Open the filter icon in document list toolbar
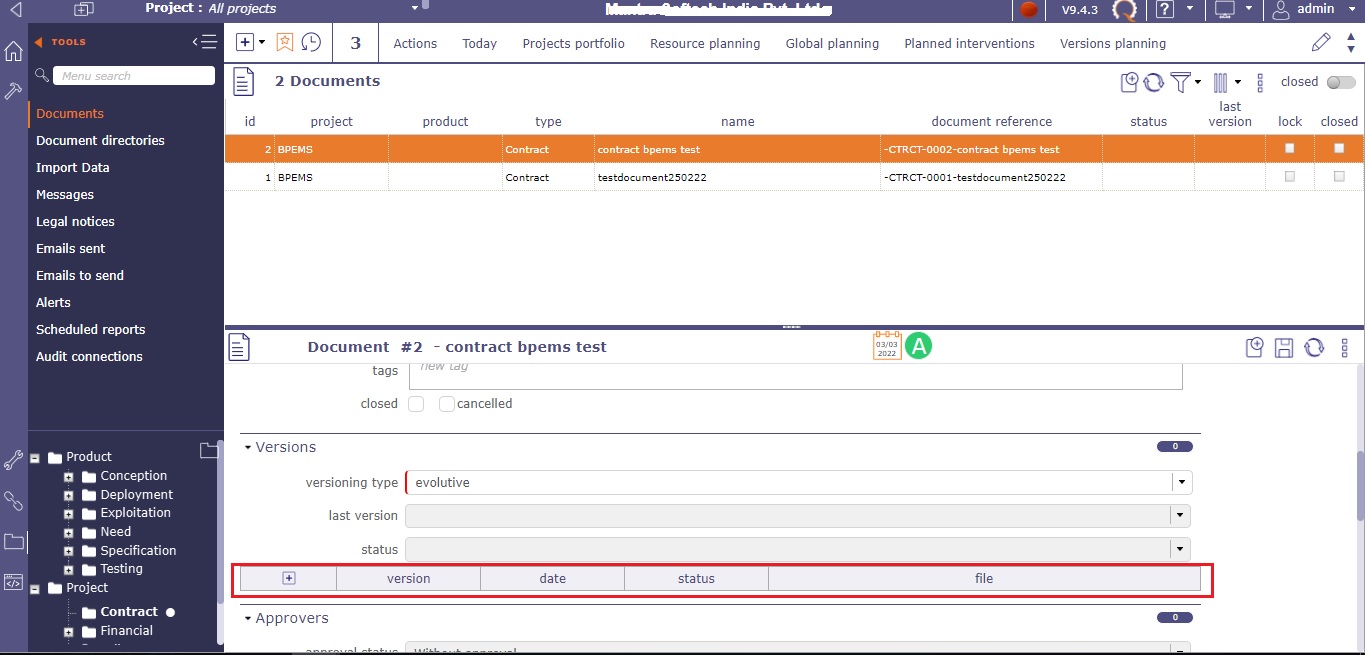 [1180, 82]
